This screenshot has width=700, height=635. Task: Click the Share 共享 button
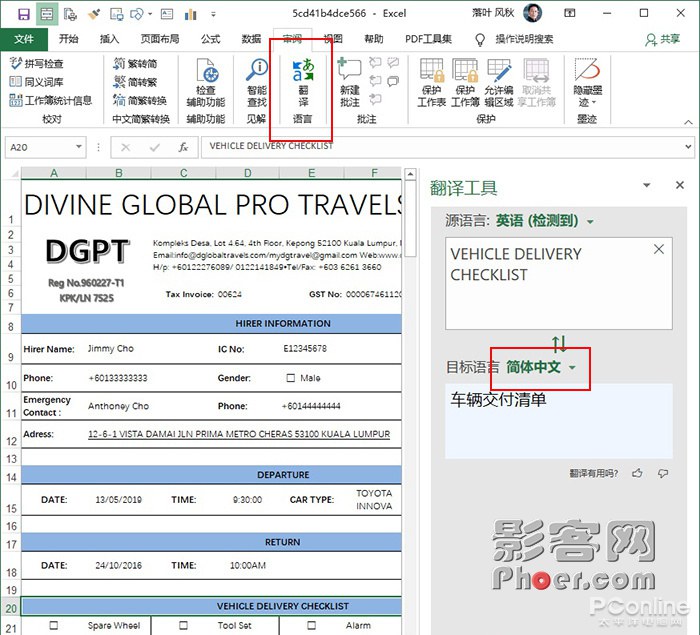(x=662, y=39)
